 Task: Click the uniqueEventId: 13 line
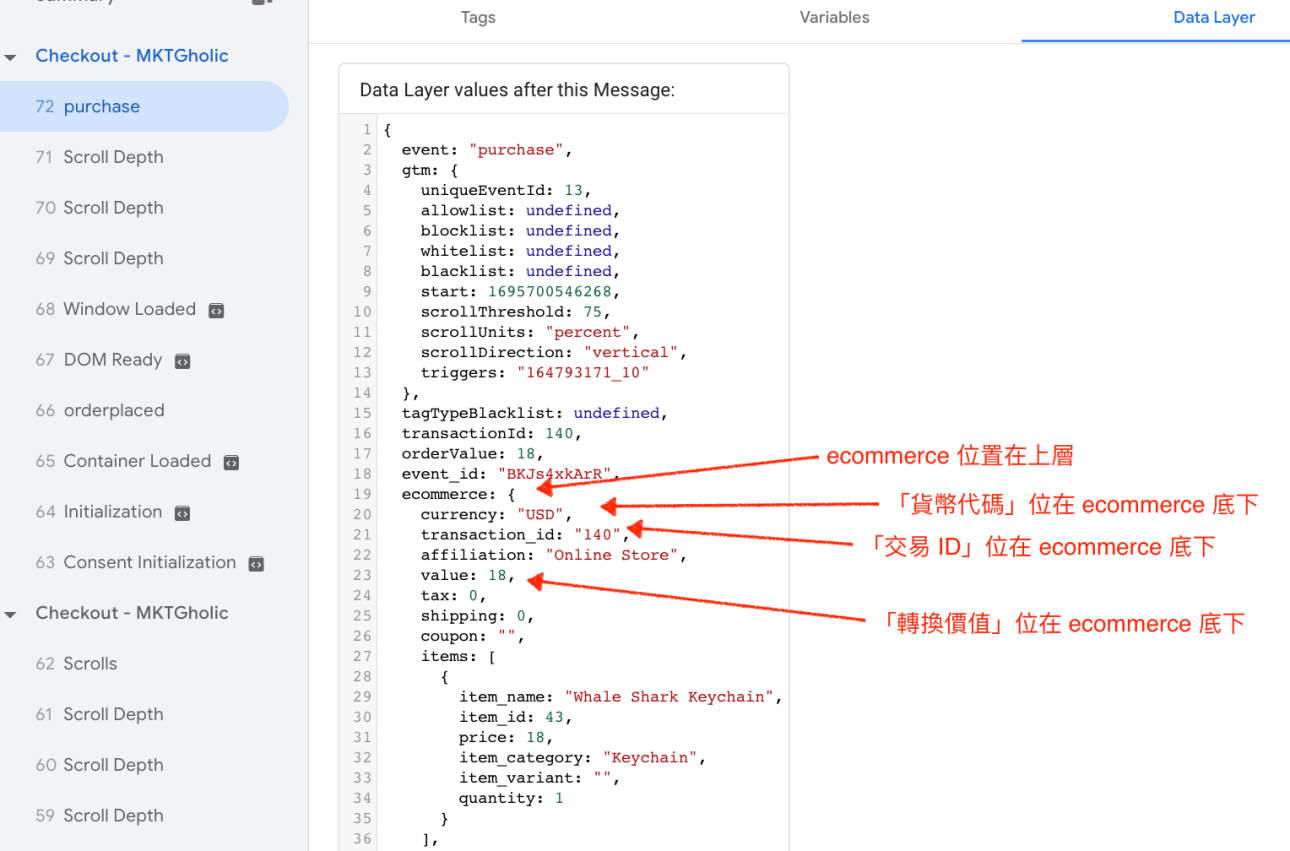(x=506, y=190)
